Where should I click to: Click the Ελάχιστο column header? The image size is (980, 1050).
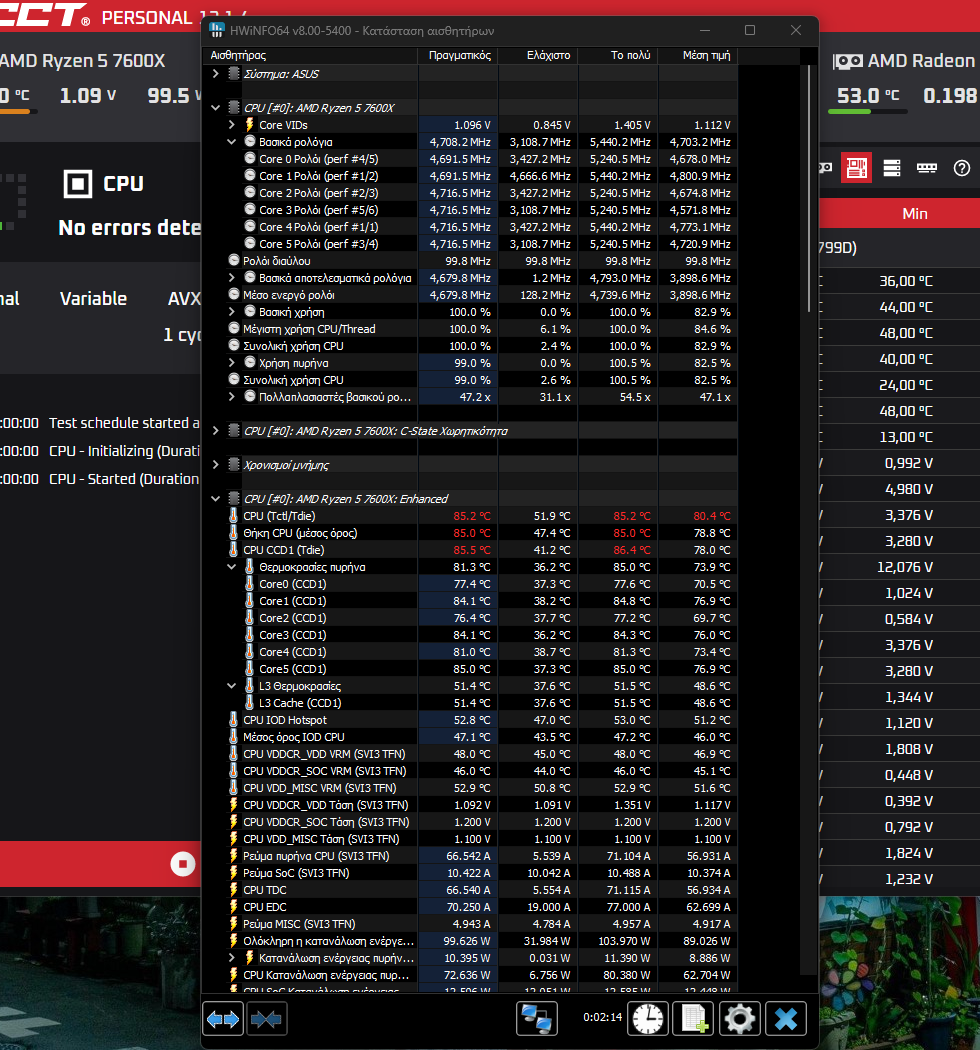click(x=538, y=55)
